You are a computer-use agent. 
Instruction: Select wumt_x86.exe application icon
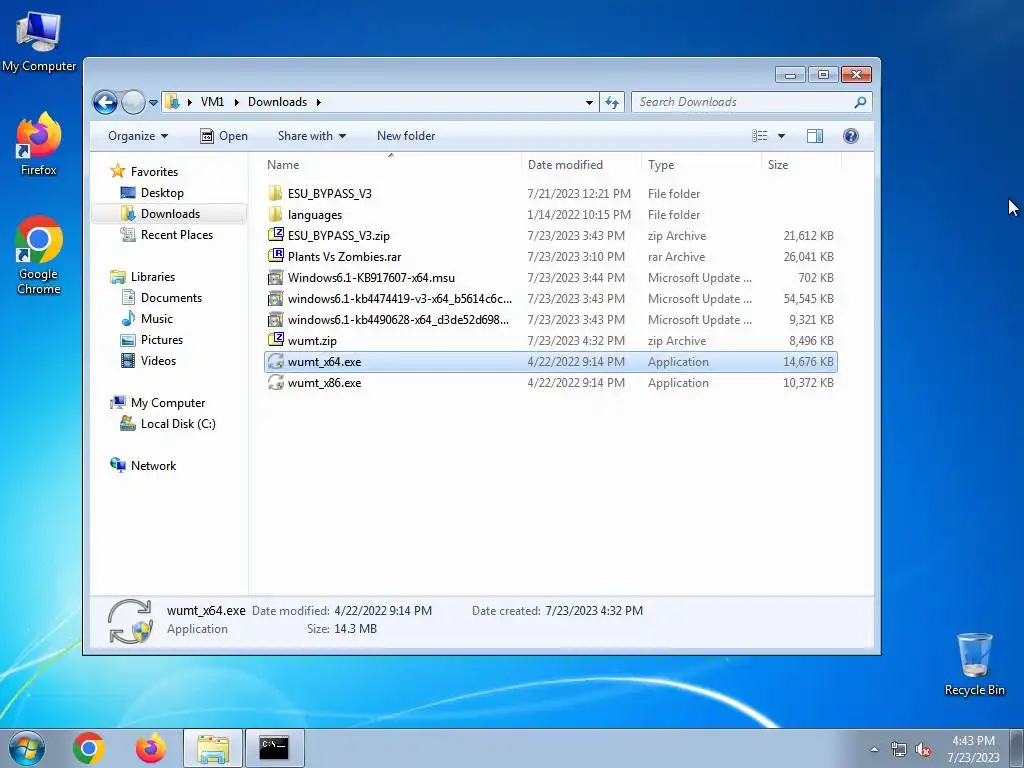coord(276,383)
